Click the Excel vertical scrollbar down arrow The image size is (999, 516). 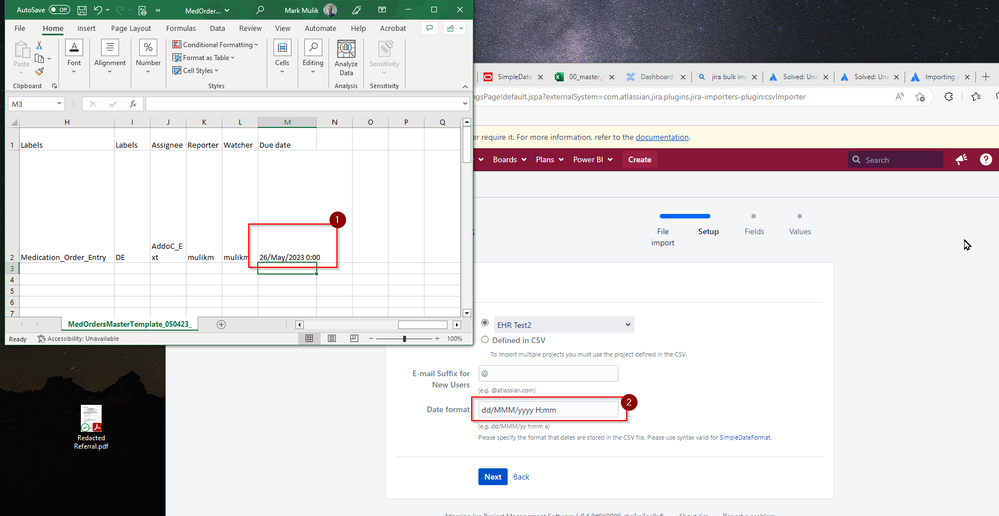pos(466,313)
